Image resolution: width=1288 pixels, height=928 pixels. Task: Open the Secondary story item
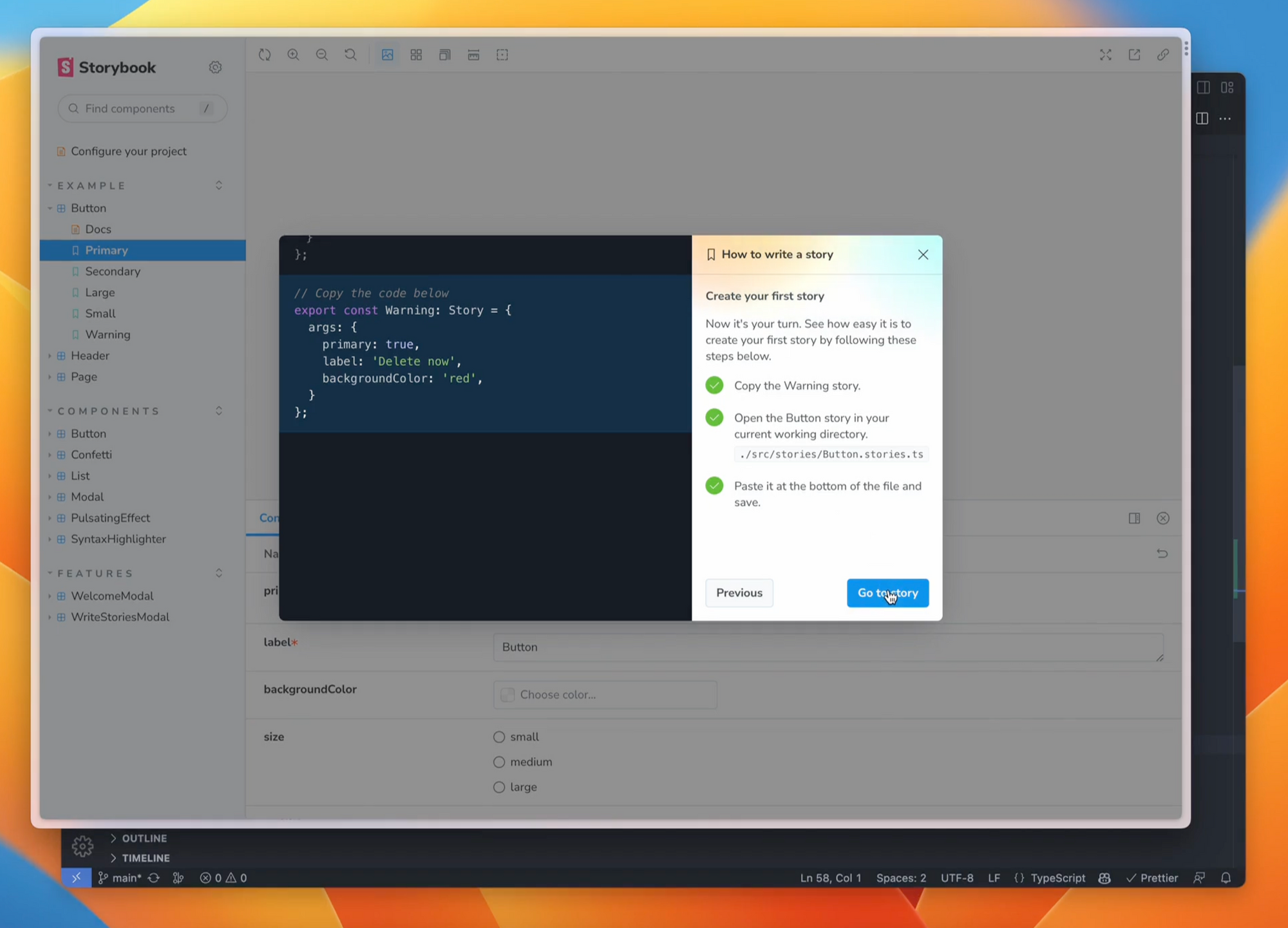coord(113,271)
